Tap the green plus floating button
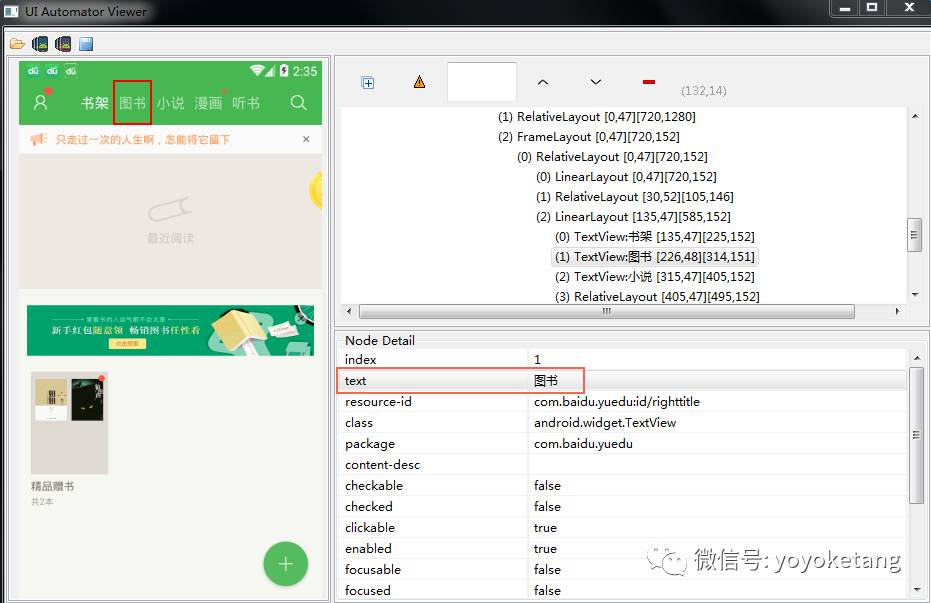 coord(286,564)
